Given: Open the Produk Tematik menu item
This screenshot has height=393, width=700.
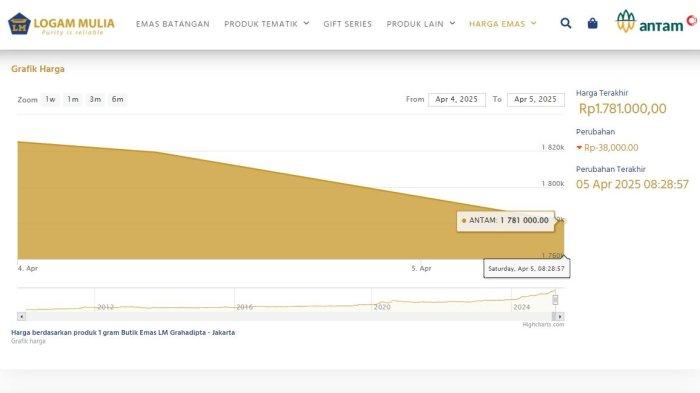Looking at the screenshot, I should pos(261,24).
